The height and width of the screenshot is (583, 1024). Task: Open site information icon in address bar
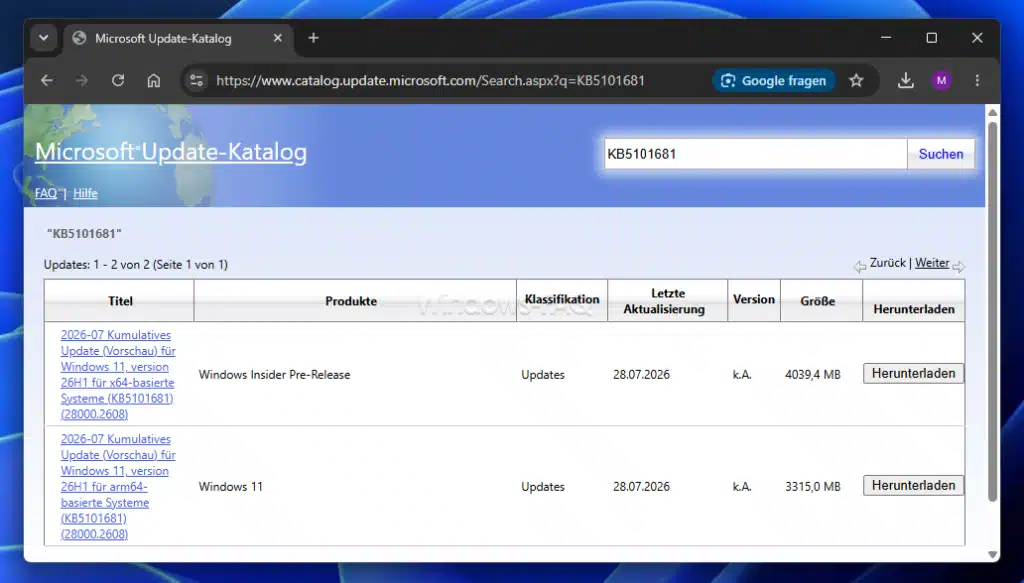[x=196, y=80]
